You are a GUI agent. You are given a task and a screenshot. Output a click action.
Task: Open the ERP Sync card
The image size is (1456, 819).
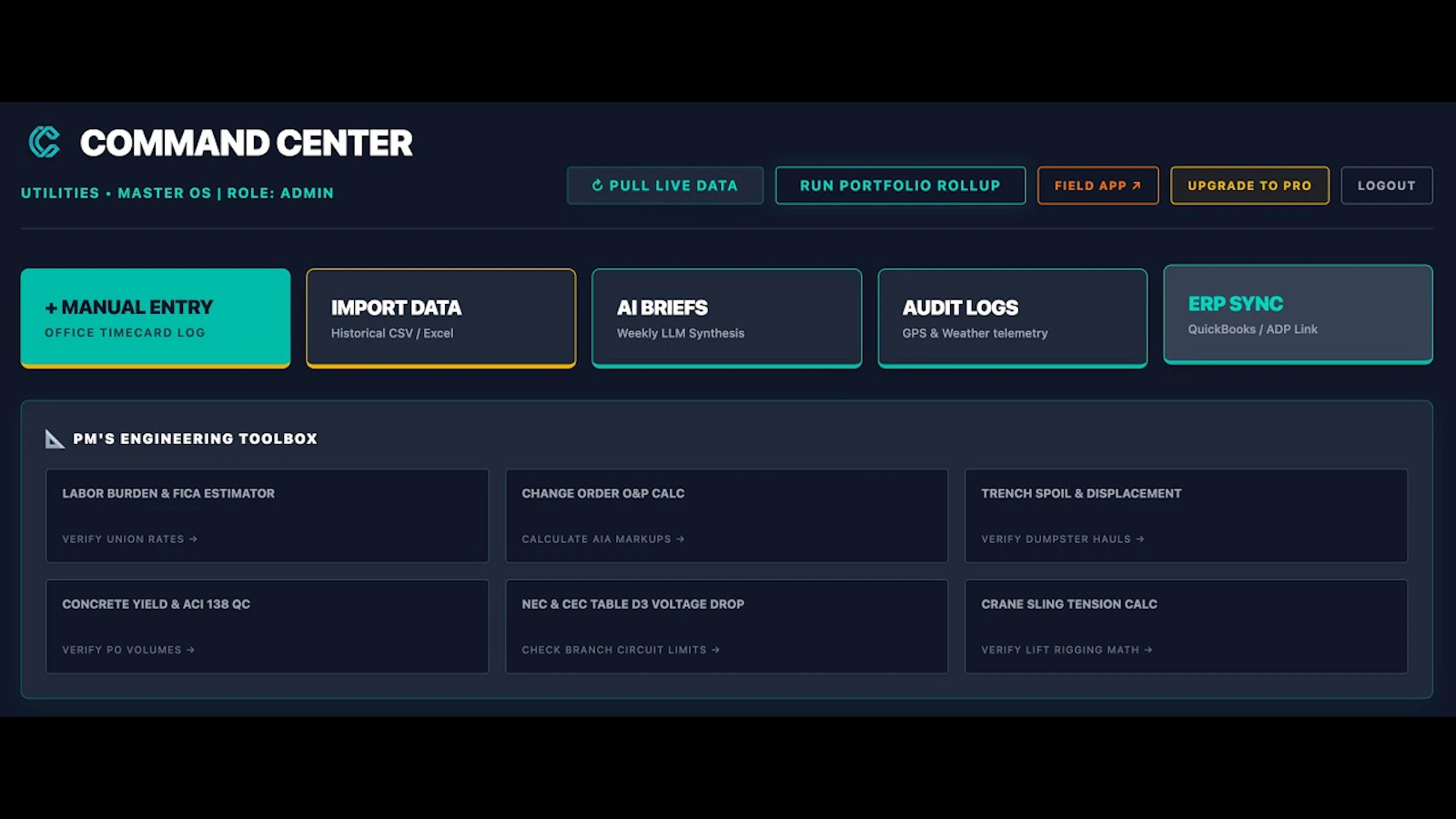click(1299, 315)
